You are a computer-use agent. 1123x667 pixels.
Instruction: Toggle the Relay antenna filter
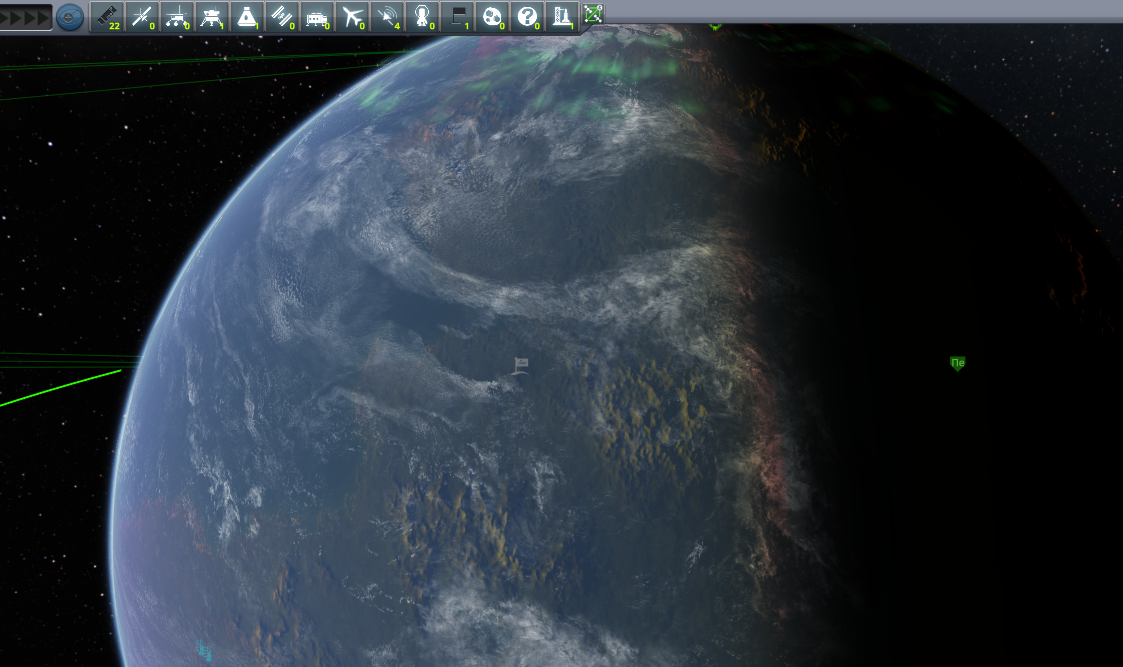(x=387, y=16)
